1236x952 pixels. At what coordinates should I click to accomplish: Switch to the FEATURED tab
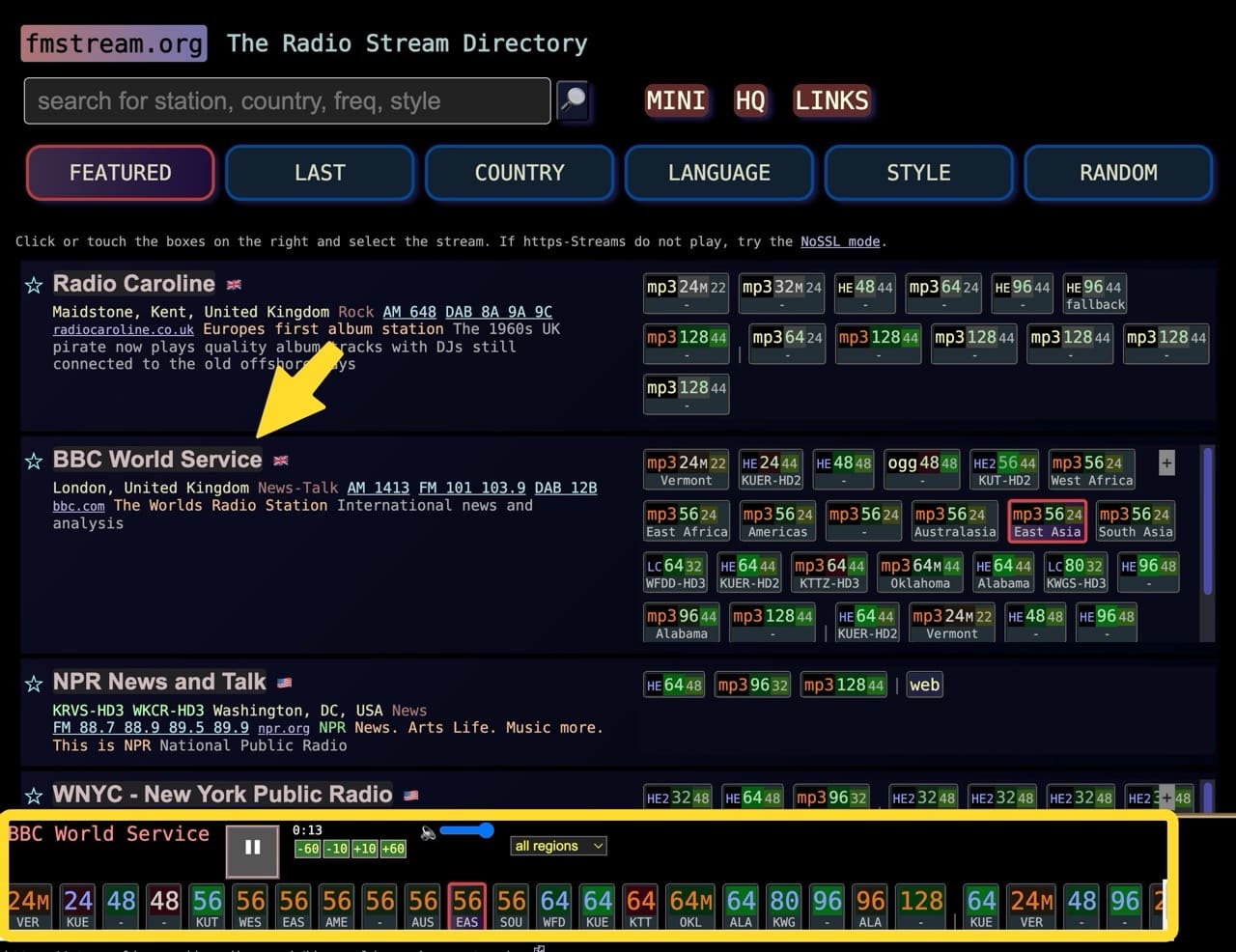121,173
